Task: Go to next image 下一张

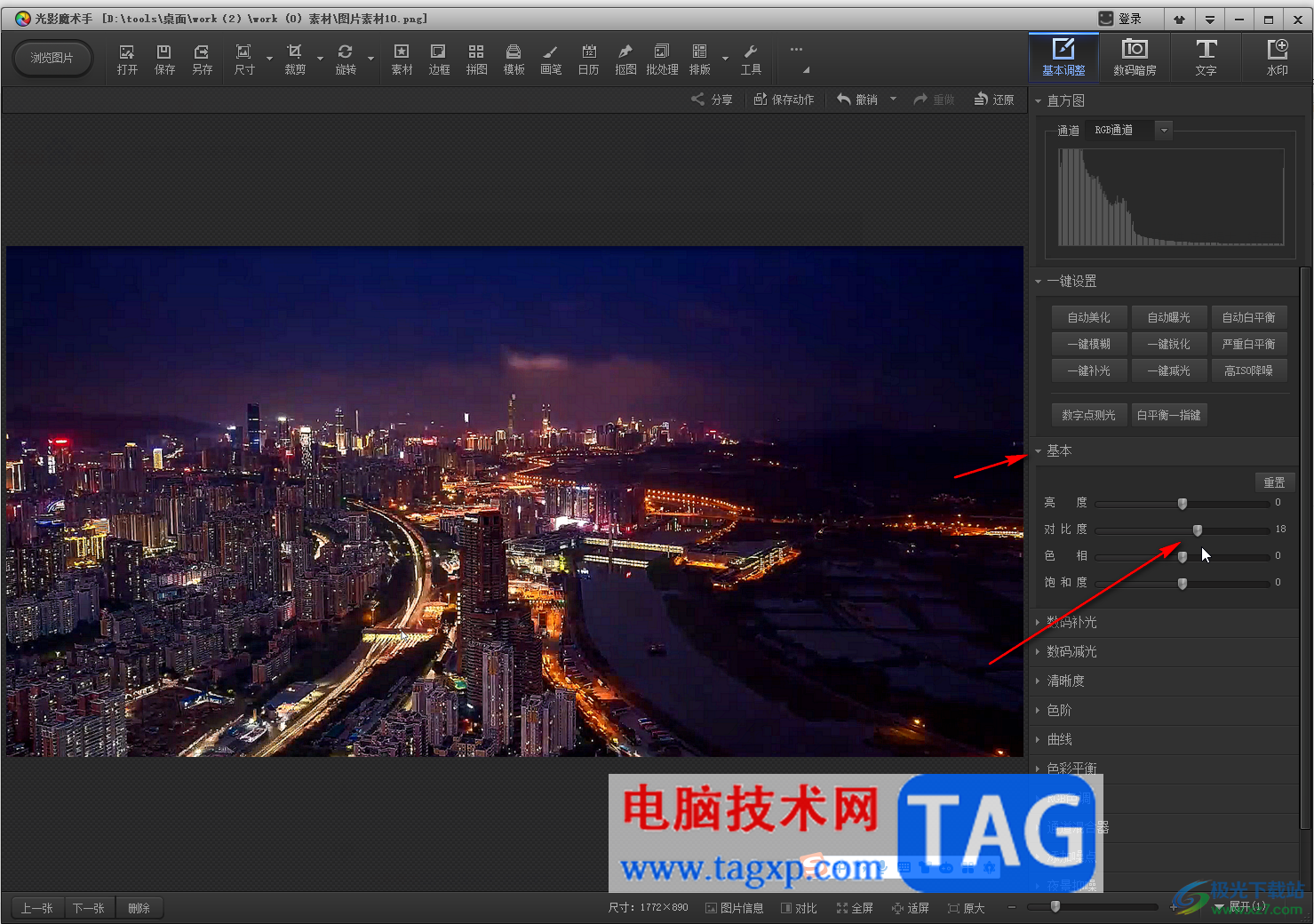Action: (x=89, y=908)
